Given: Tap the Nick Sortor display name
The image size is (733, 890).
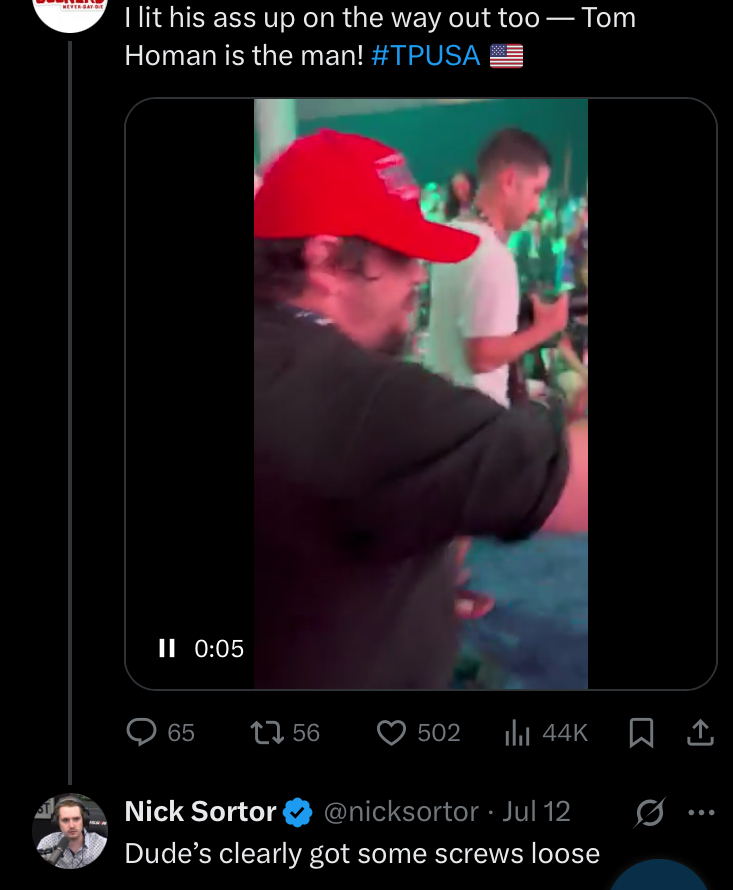Looking at the screenshot, I should click(200, 812).
